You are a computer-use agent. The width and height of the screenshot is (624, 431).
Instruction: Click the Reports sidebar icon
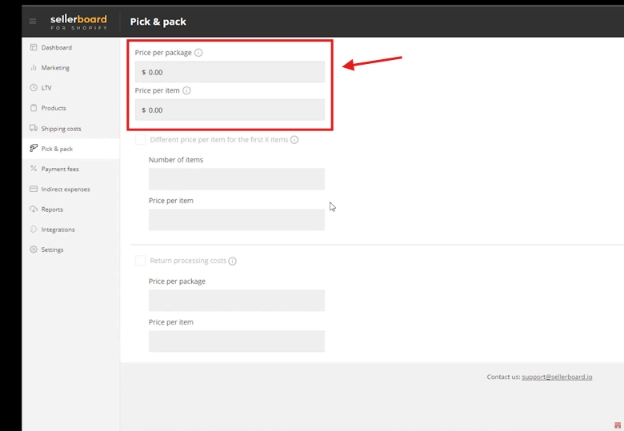[34, 210]
